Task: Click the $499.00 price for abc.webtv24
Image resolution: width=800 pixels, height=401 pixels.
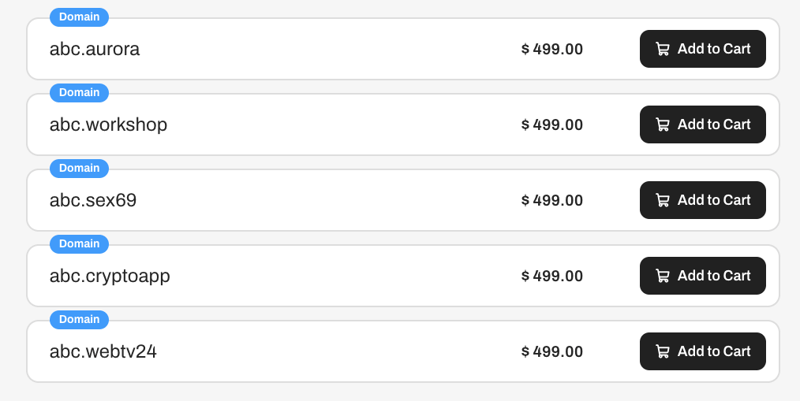Action: tap(552, 352)
